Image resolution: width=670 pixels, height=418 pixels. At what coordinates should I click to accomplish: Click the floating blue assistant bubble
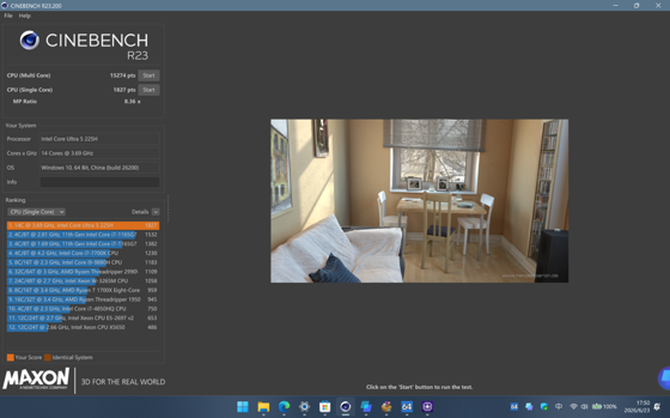[664, 378]
